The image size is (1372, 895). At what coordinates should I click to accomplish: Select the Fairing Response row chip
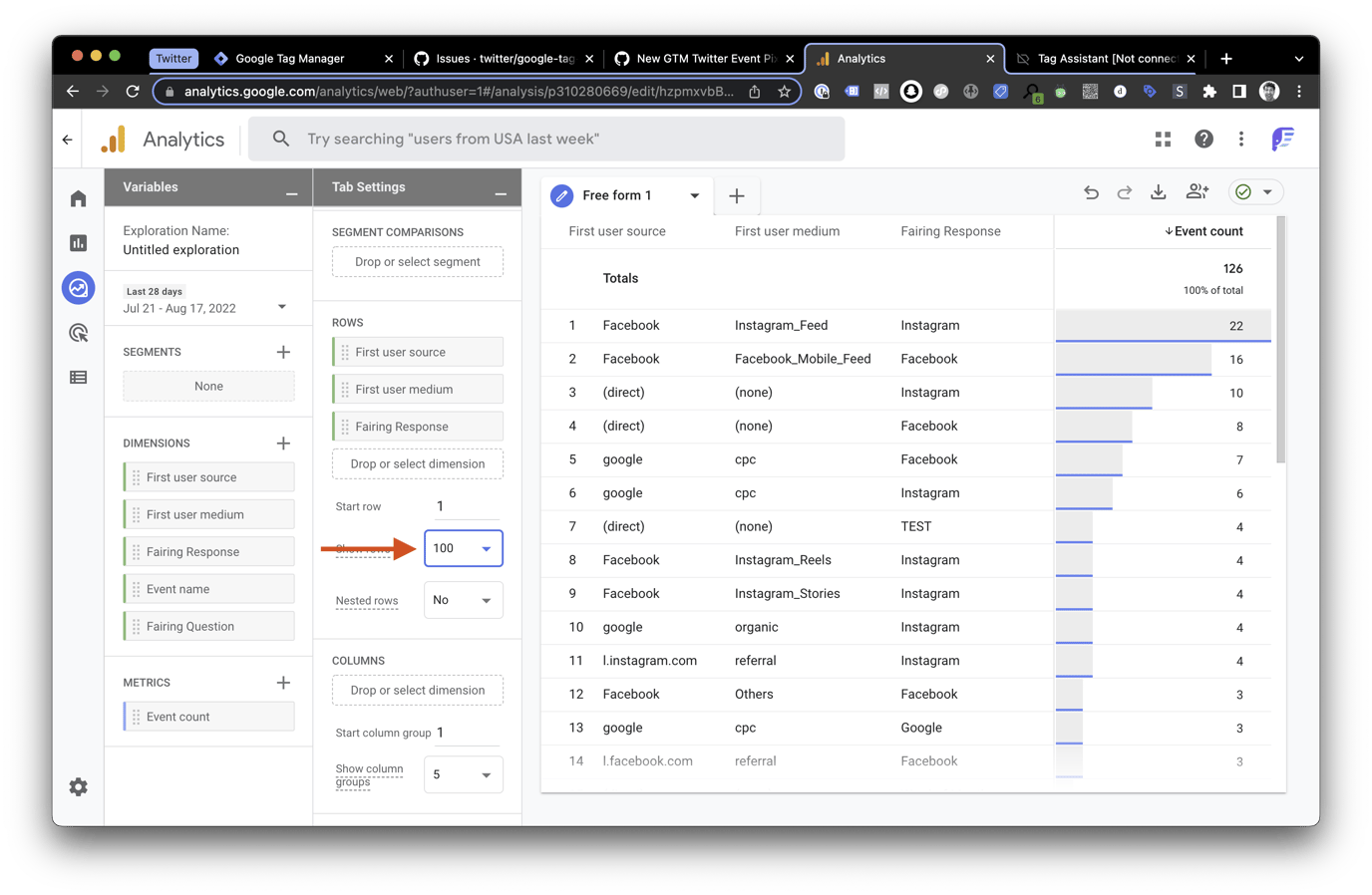tap(418, 427)
